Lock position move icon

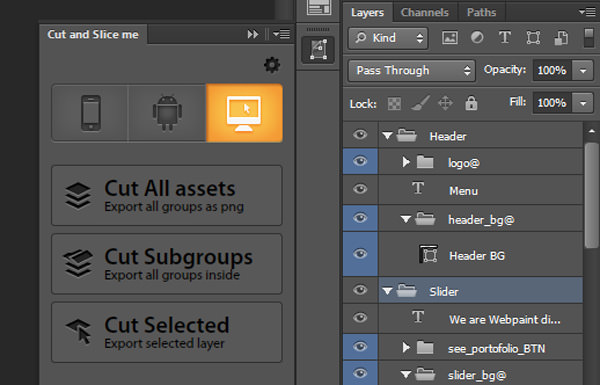click(445, 103)
